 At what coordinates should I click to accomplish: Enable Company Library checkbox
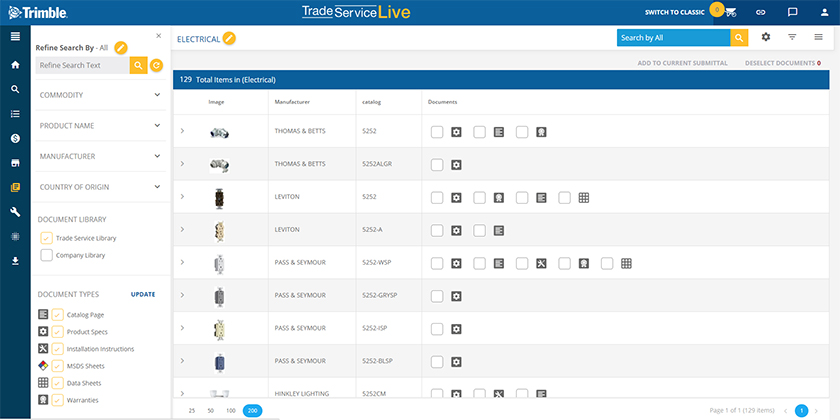coord(47,255)
